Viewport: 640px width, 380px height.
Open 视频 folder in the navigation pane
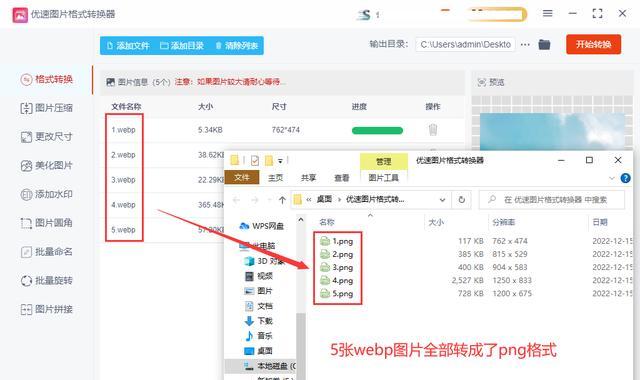tap(259, 276)
